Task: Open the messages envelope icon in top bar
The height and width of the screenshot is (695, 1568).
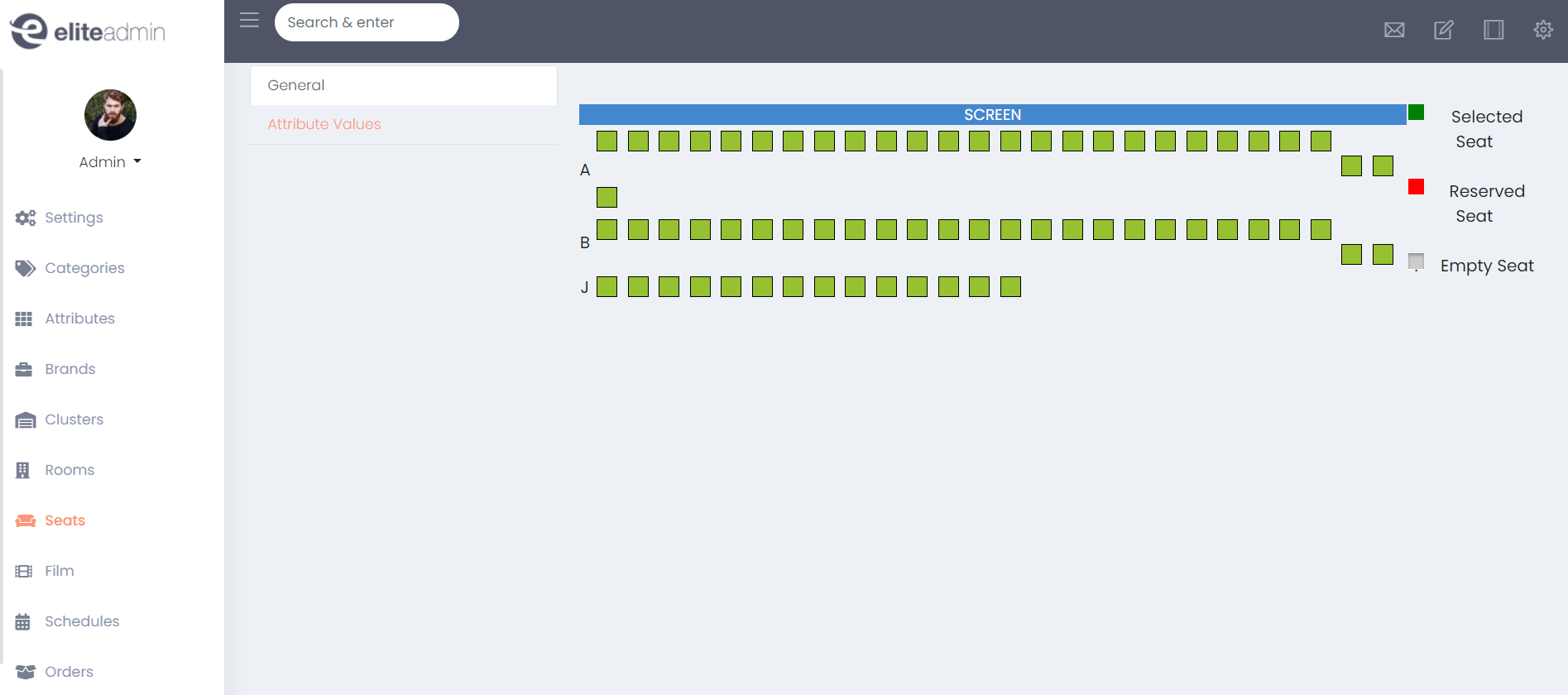Action: pyautogui.click(x=1394, y=29)
